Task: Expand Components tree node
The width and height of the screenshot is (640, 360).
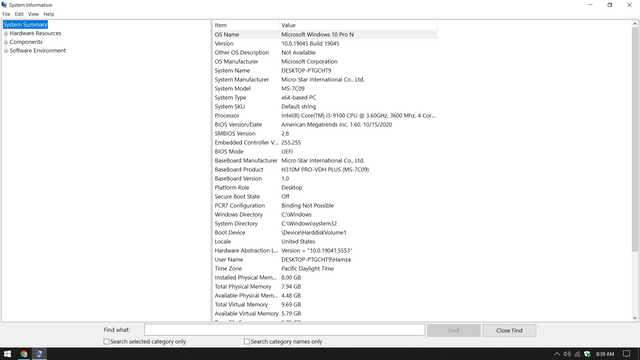Action: [6, 42]
